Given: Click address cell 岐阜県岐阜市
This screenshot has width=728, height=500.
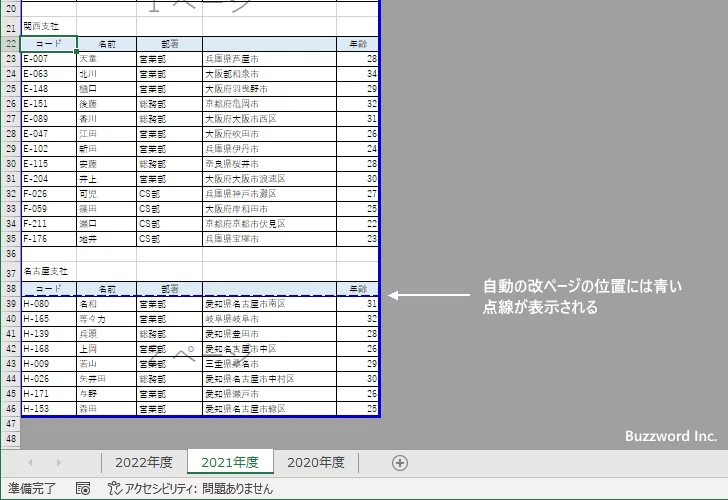Looking at the screenshot, I should tap(269, 319).
